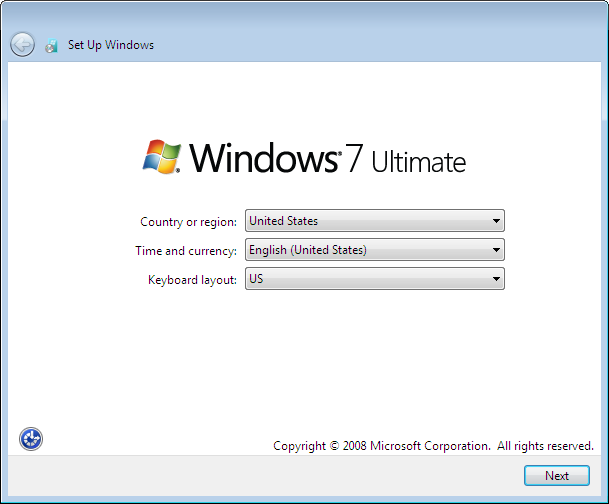
Task: Click the US keyboard layout value
Action: coord(256,279)
